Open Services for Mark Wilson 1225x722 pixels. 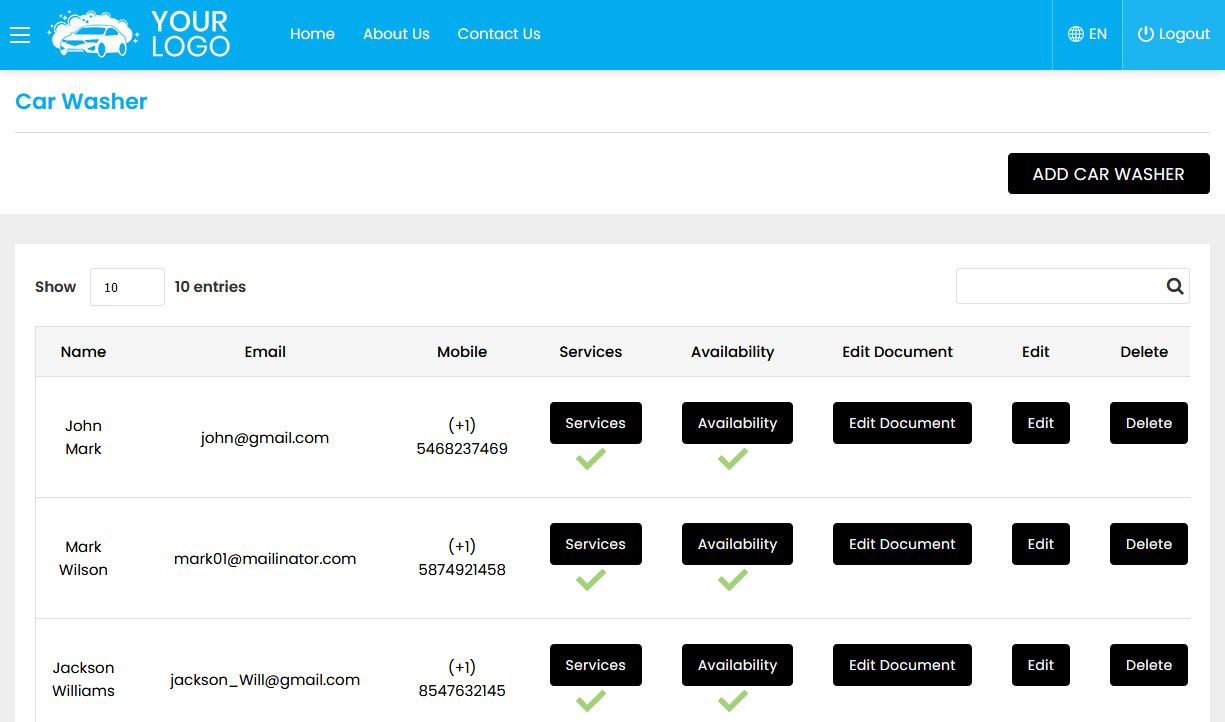click(596, 544)
